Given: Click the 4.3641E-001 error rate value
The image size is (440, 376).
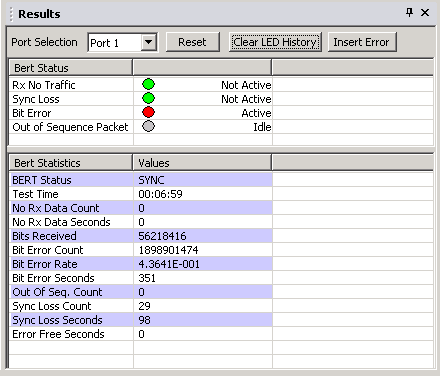Looking at the screenshot, I should 169,264.
